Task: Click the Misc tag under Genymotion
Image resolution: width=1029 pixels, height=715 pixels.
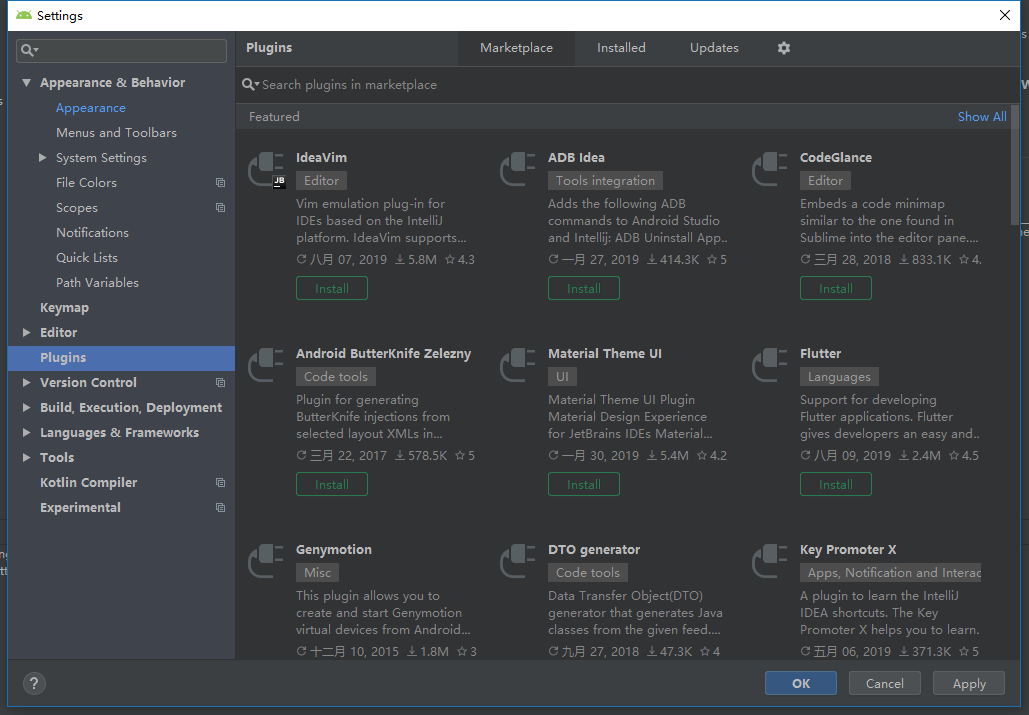Action: coord(318,573)
